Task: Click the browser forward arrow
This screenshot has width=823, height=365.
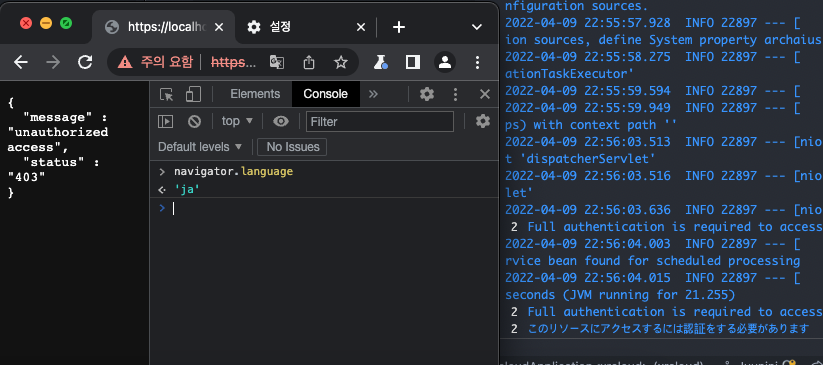Action: click(53, 62)
